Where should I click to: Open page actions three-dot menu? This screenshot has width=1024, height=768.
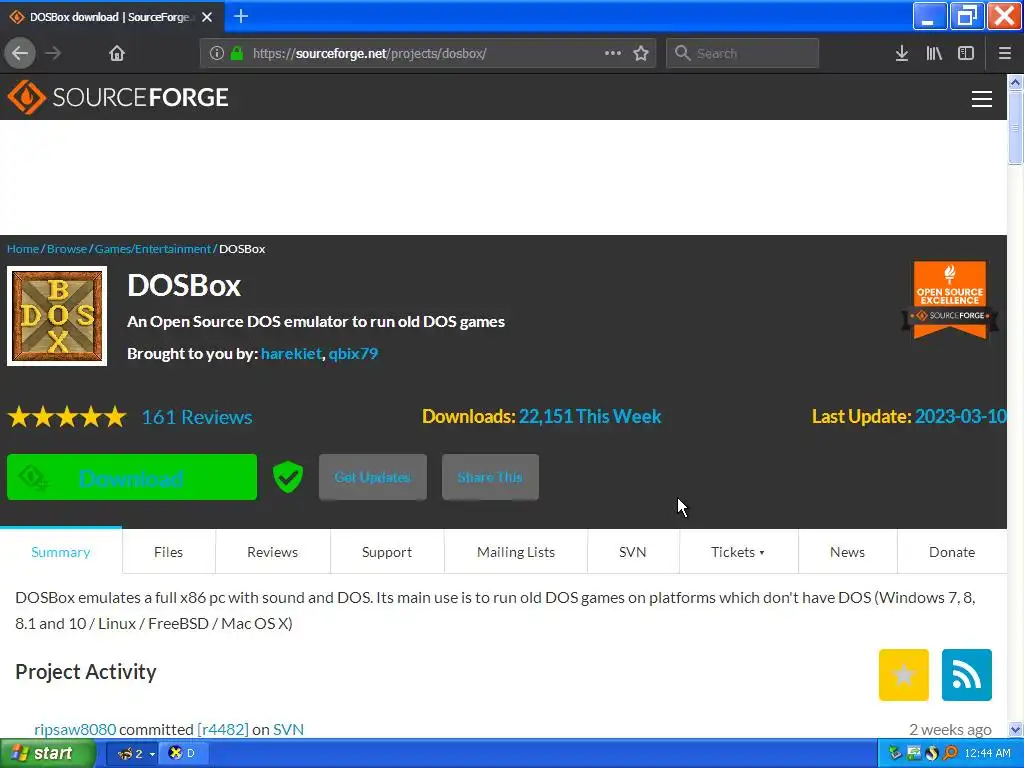tap(613, 53)
